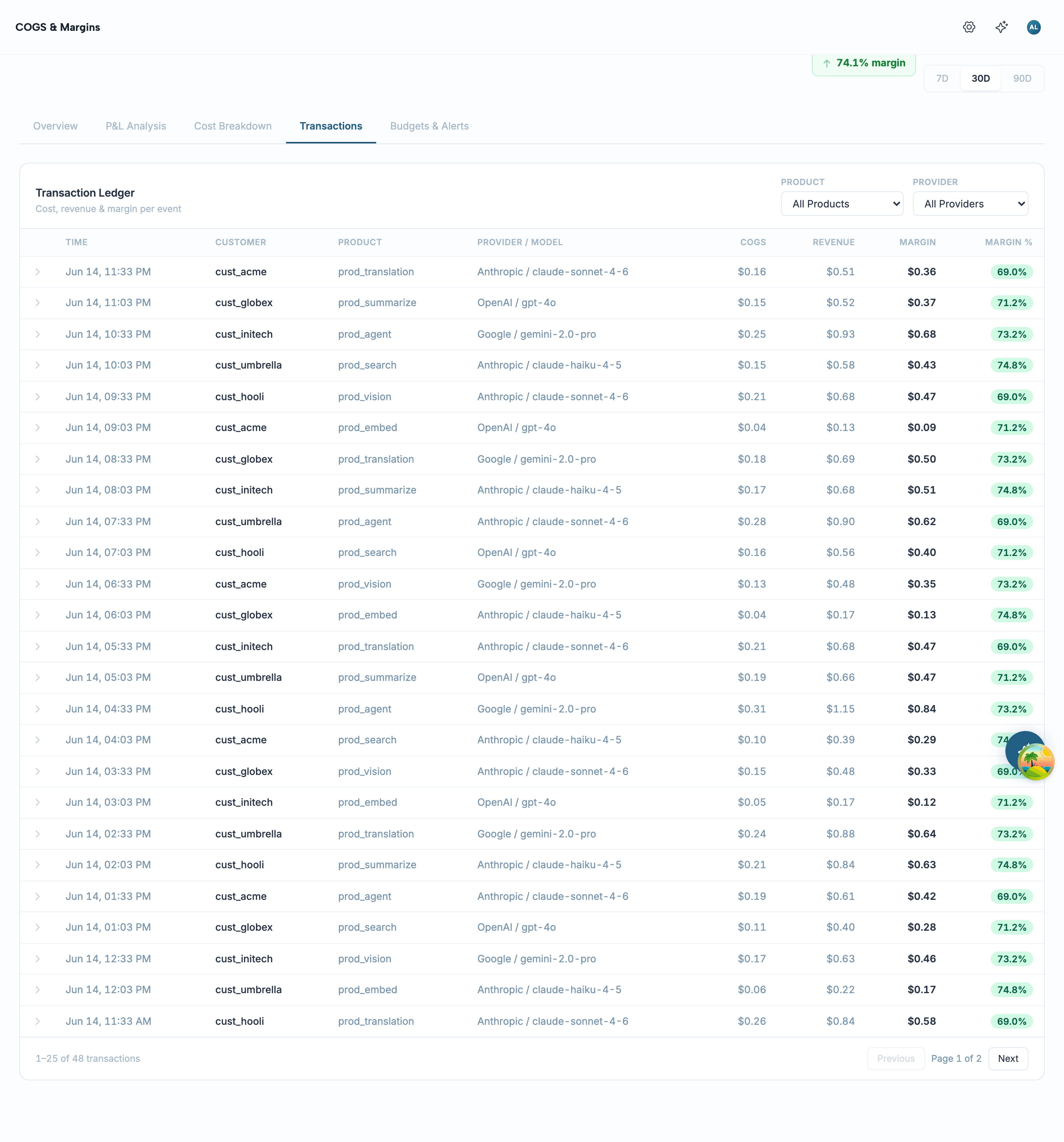Viewport: 1064px width, 1142px height.
Task: Expand the Jun 14, 04:03 PM row
Action: click(x=38, y=740)
